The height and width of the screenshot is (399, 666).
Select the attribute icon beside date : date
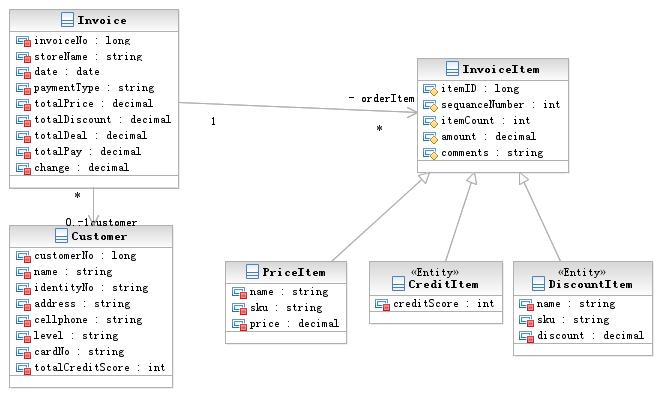(23, 73)
